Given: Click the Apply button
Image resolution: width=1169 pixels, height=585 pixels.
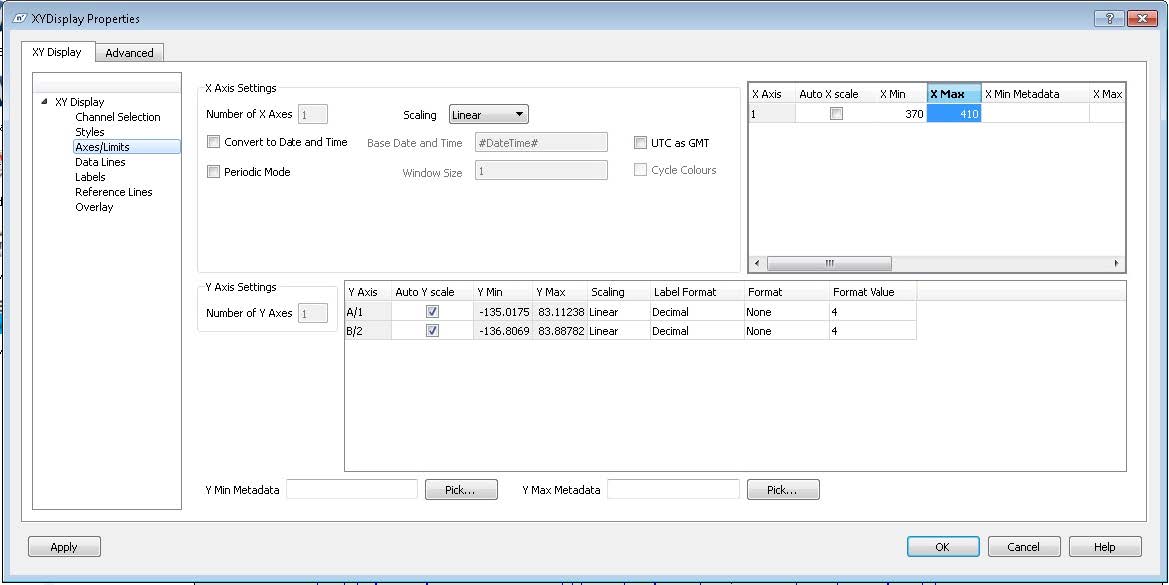Looking at the screenshot, I should pos(63,546).
